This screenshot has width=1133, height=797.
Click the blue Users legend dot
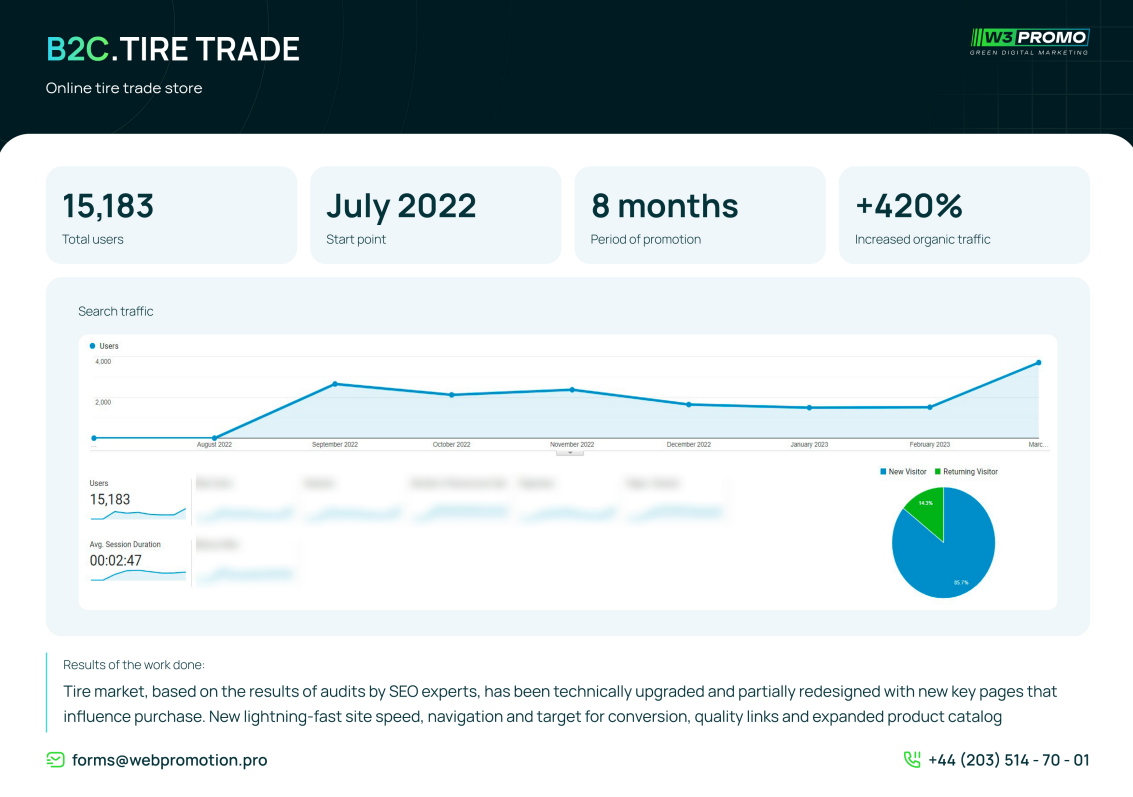tap(93, 346)
